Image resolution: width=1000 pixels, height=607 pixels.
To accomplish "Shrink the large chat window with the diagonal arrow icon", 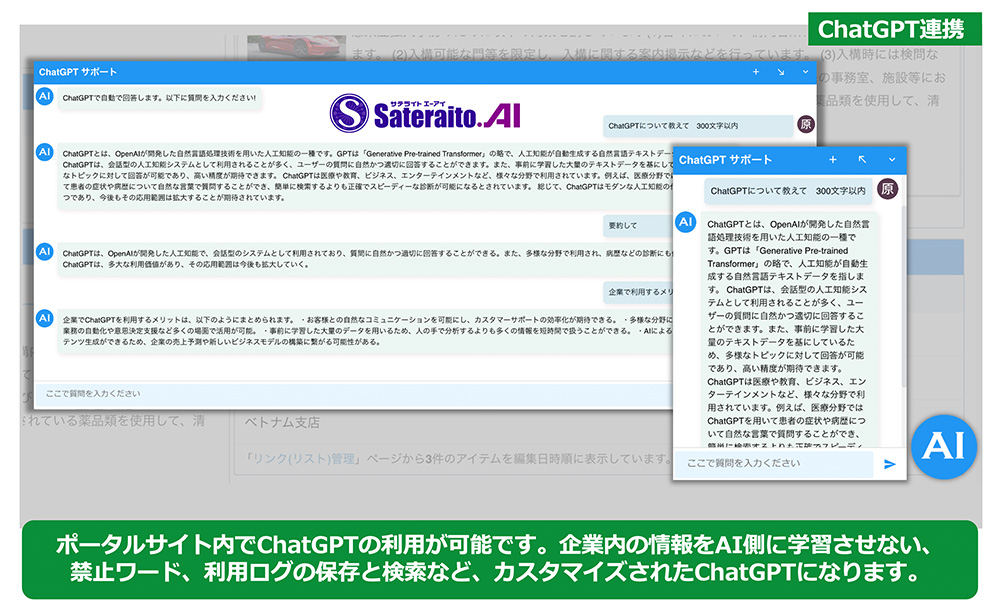I will coord(781,72).
